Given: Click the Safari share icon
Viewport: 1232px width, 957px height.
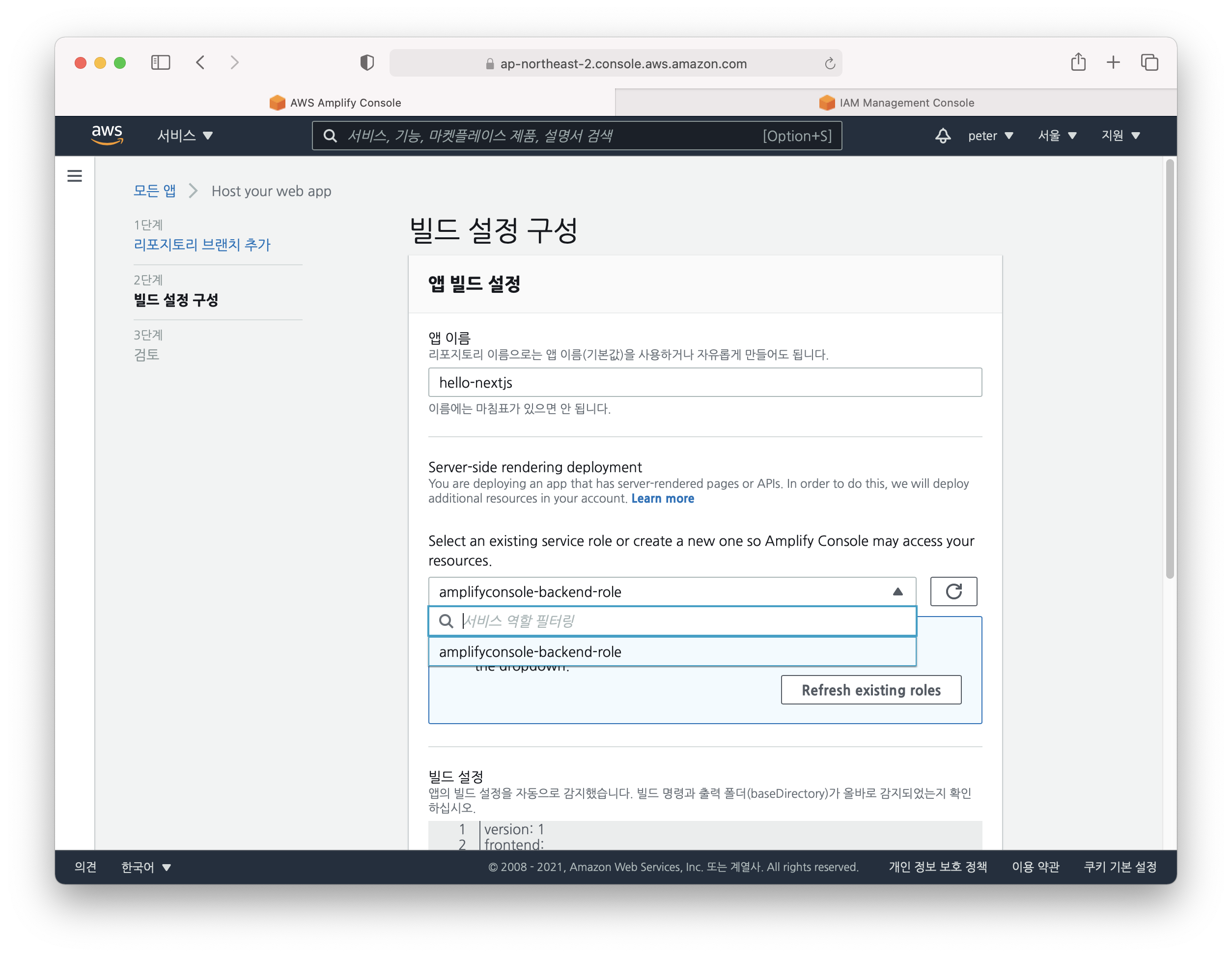Looking at the screenshot, I should [1078, 62].
